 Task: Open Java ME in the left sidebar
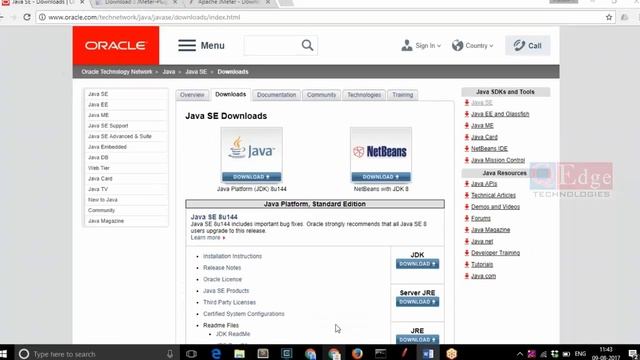[98, 115]
